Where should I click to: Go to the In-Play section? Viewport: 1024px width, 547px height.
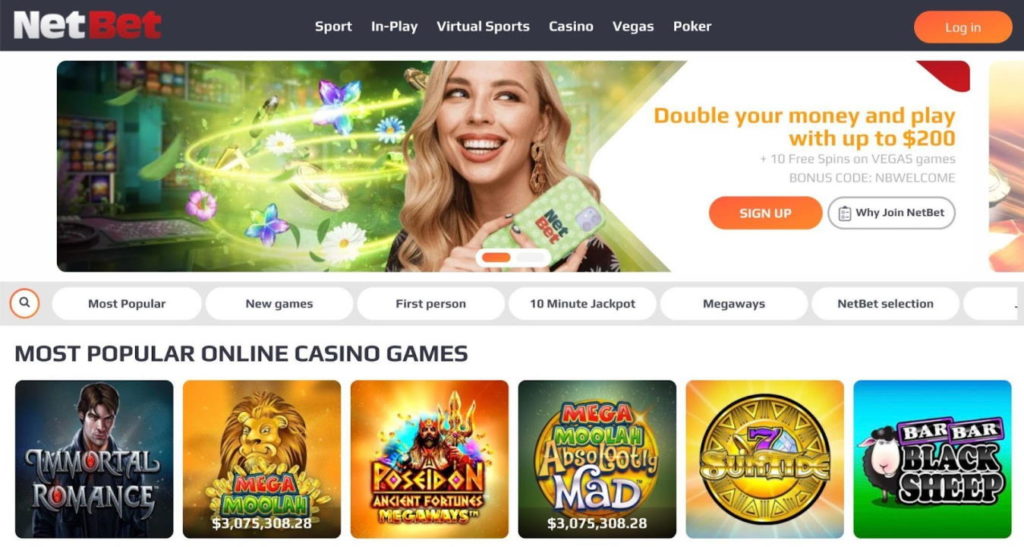coord(394,27)
